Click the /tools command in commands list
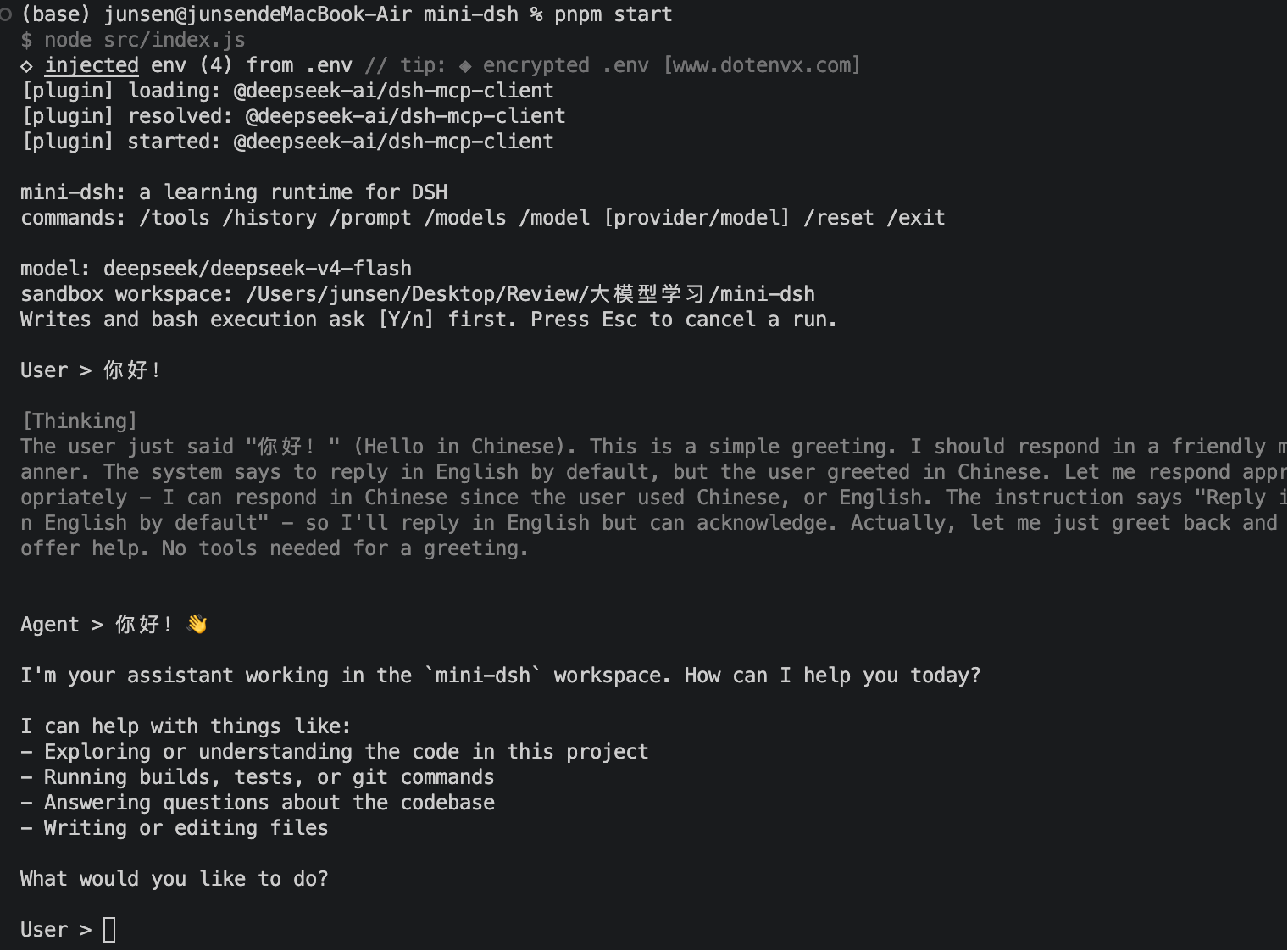This screenshot has height=951, width=1288. (175, 218)
